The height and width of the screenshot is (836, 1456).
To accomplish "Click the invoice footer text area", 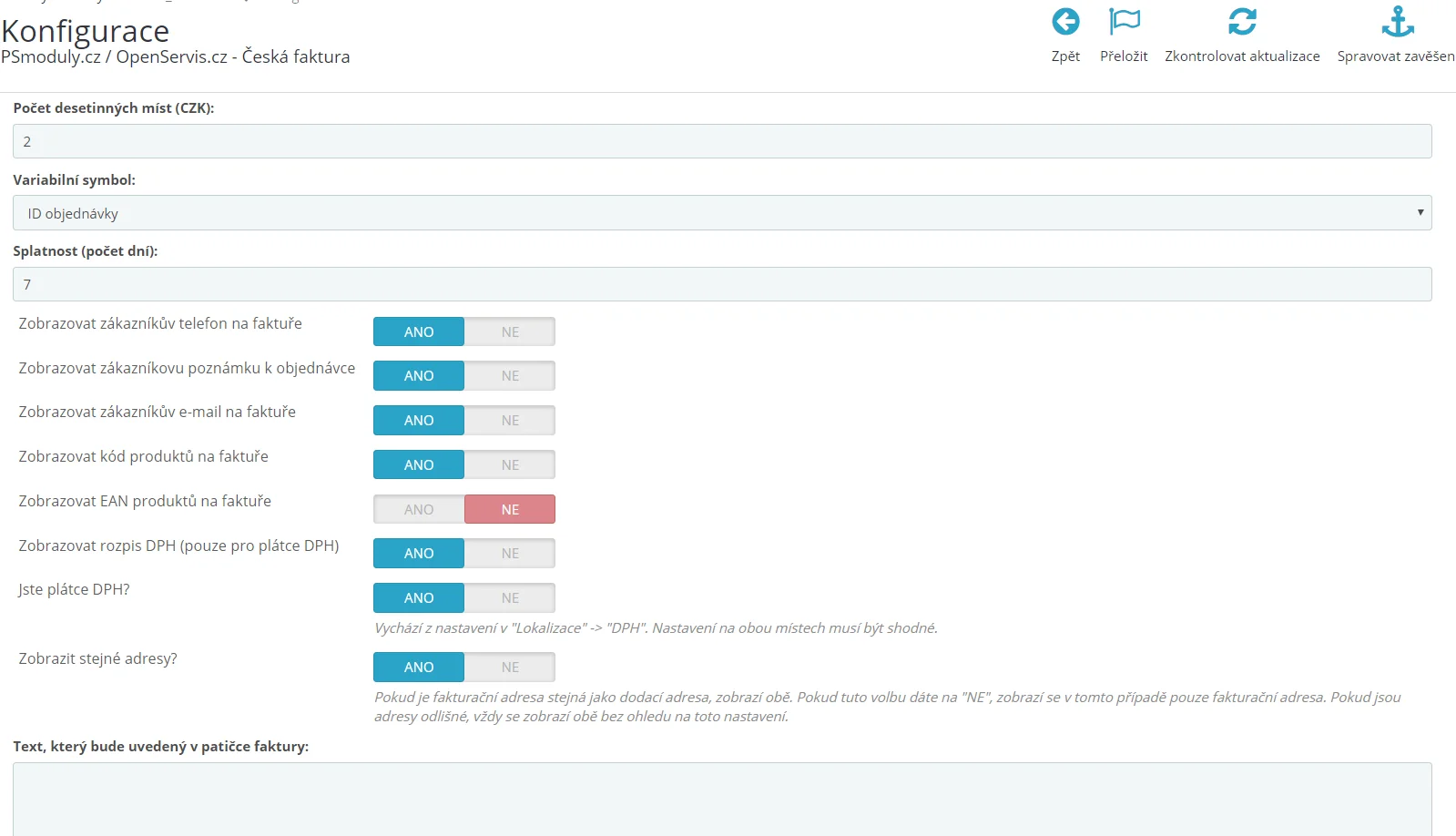I will (721, 799).
